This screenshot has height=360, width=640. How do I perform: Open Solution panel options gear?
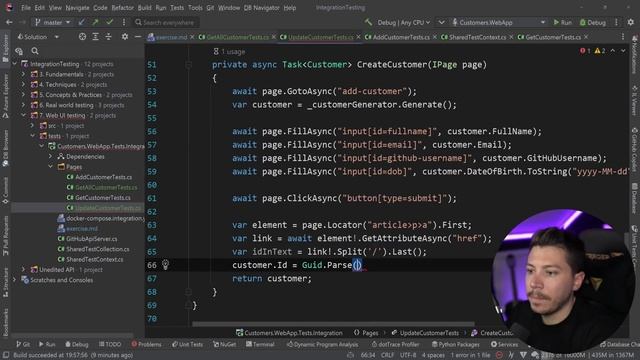coord(124,37)
